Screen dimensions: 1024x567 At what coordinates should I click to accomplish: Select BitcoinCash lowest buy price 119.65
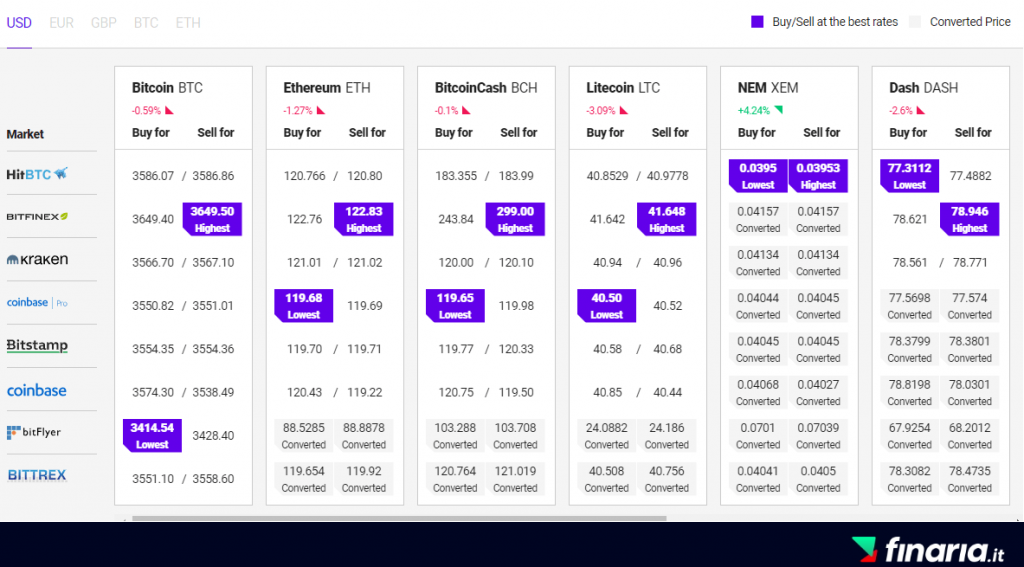point(455,306)
